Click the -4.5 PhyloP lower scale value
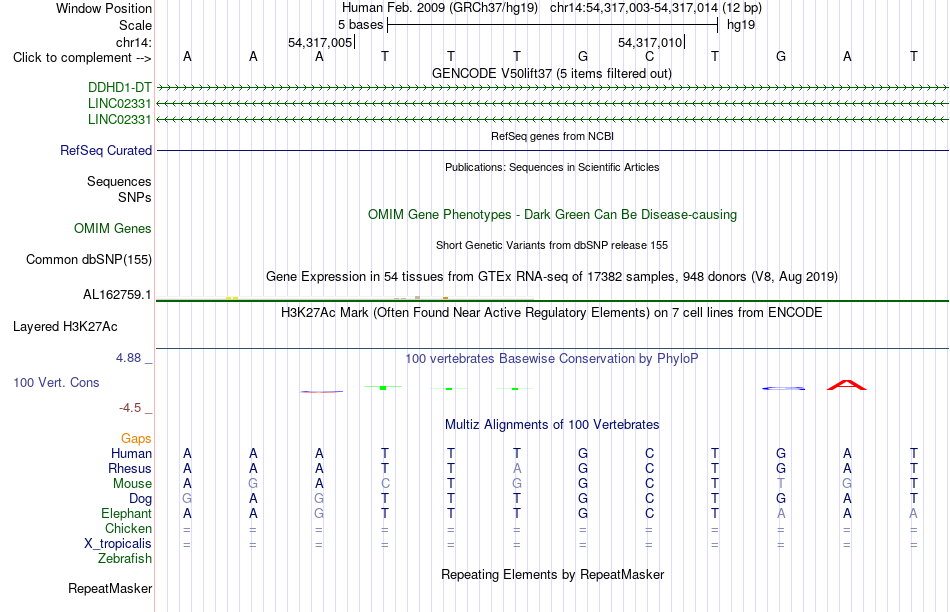The height and width of the screenshot is (612, 950). [x=130, y=408]
